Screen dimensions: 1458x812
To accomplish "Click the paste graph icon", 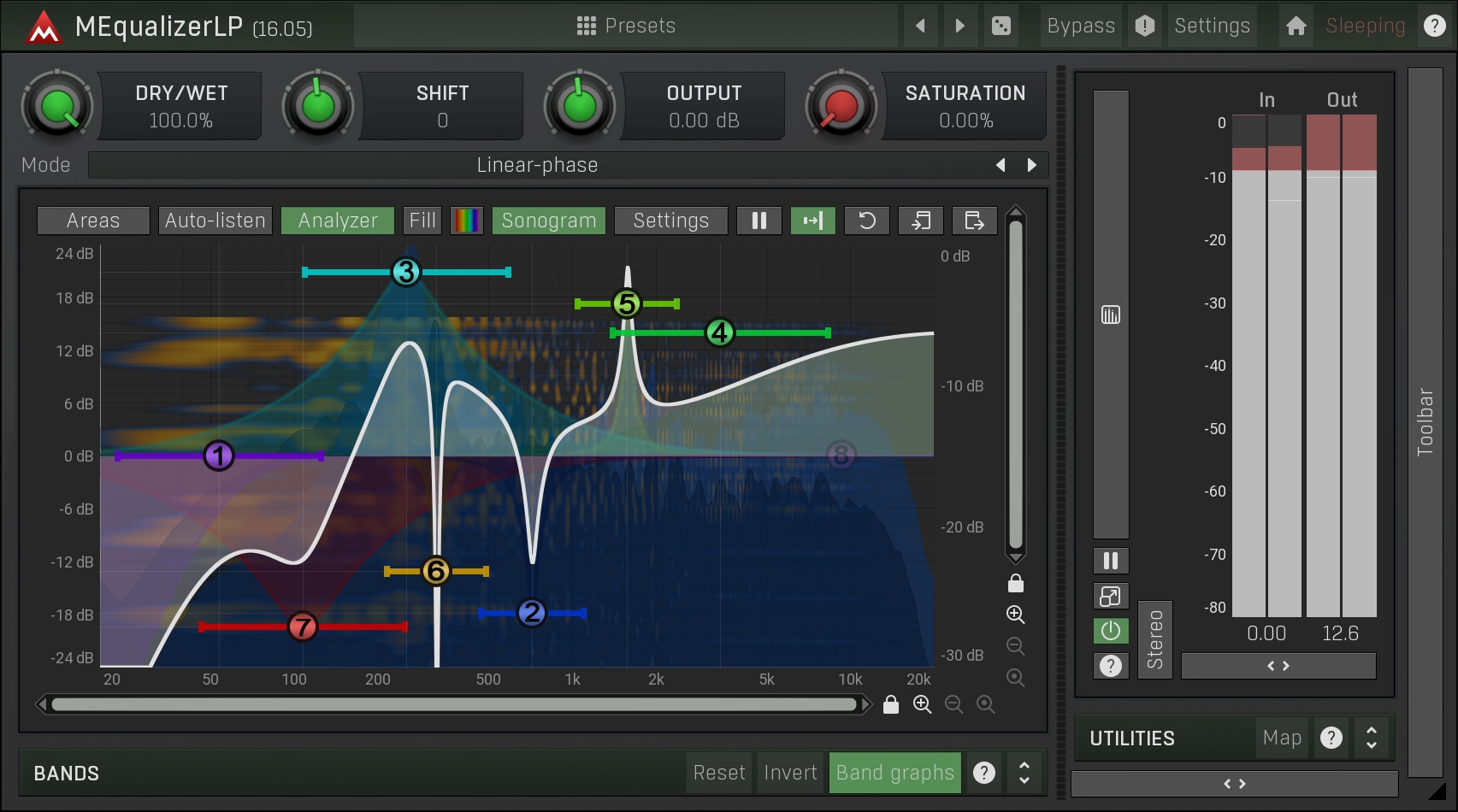I will (x=975, y=221).
